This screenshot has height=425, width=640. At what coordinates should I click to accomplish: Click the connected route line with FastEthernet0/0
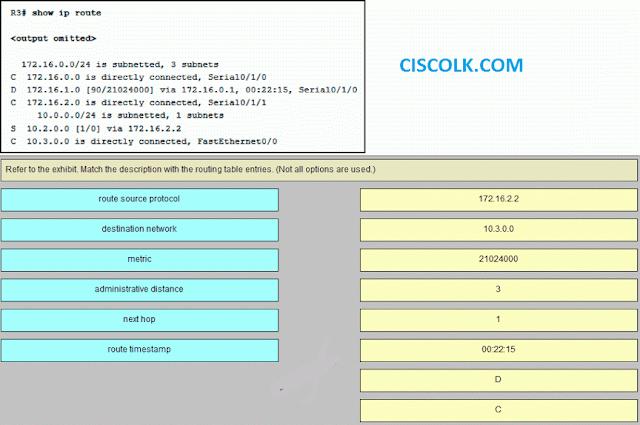pyautogui.click(x=144, y=141)
